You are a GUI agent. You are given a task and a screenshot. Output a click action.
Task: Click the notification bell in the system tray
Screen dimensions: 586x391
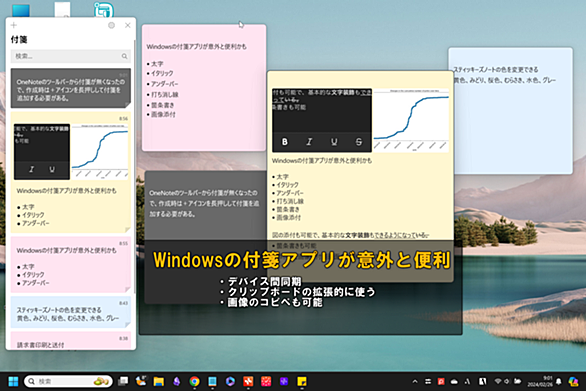[x=559, y=381]
